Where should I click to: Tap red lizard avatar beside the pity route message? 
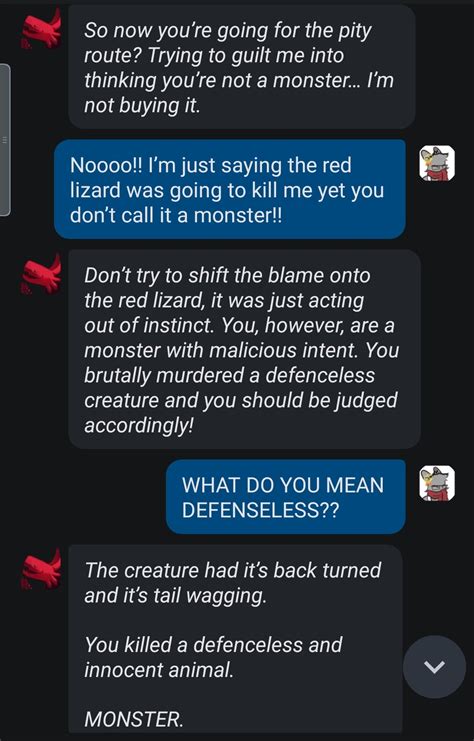coord(42,29)
